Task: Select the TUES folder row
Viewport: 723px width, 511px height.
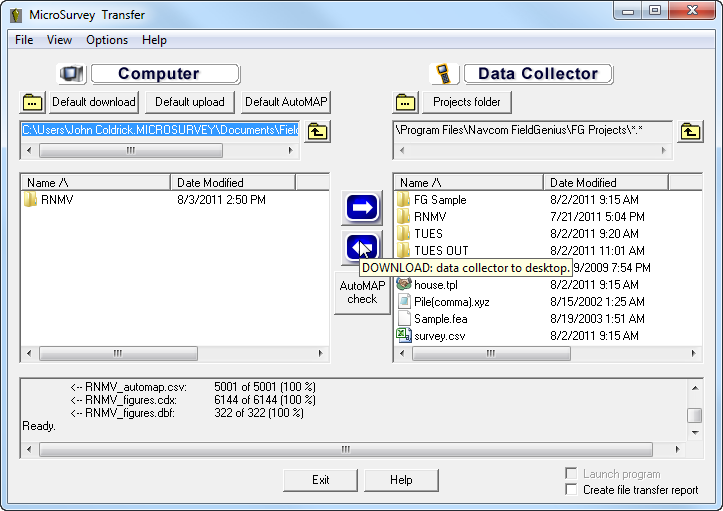Action: click(547, 234)
